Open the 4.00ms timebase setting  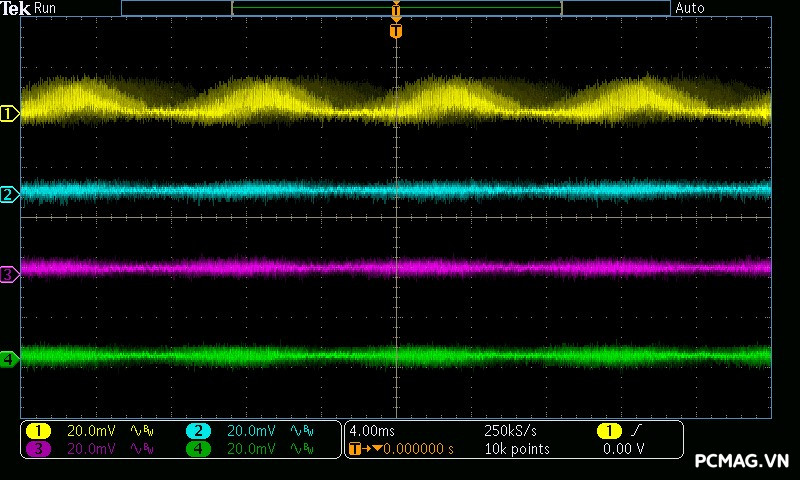click(373, 431)
